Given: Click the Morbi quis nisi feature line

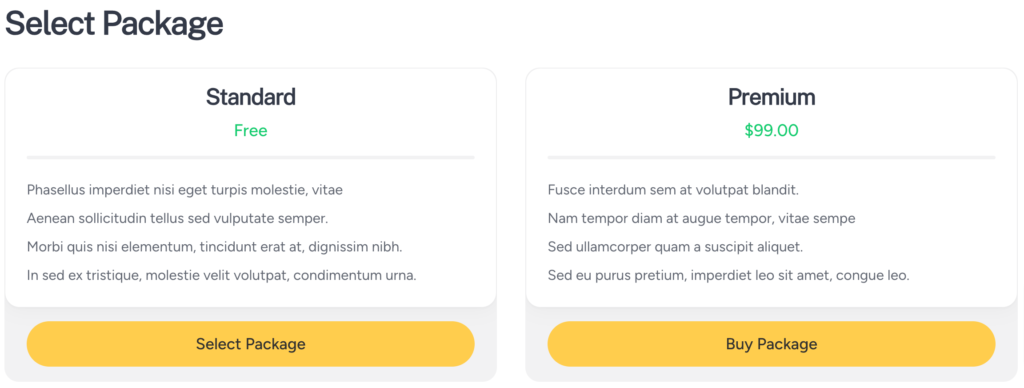Looking at the screenshot, I should tap(215, 247).
